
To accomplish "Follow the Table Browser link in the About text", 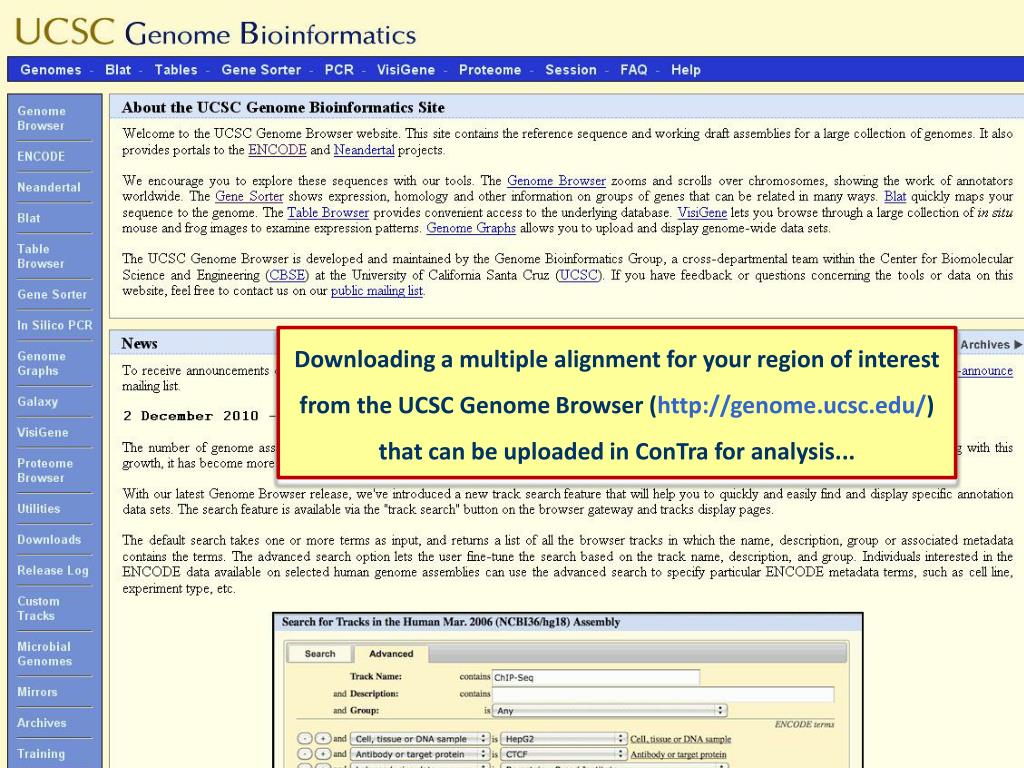I will click(x=328, y=213).
